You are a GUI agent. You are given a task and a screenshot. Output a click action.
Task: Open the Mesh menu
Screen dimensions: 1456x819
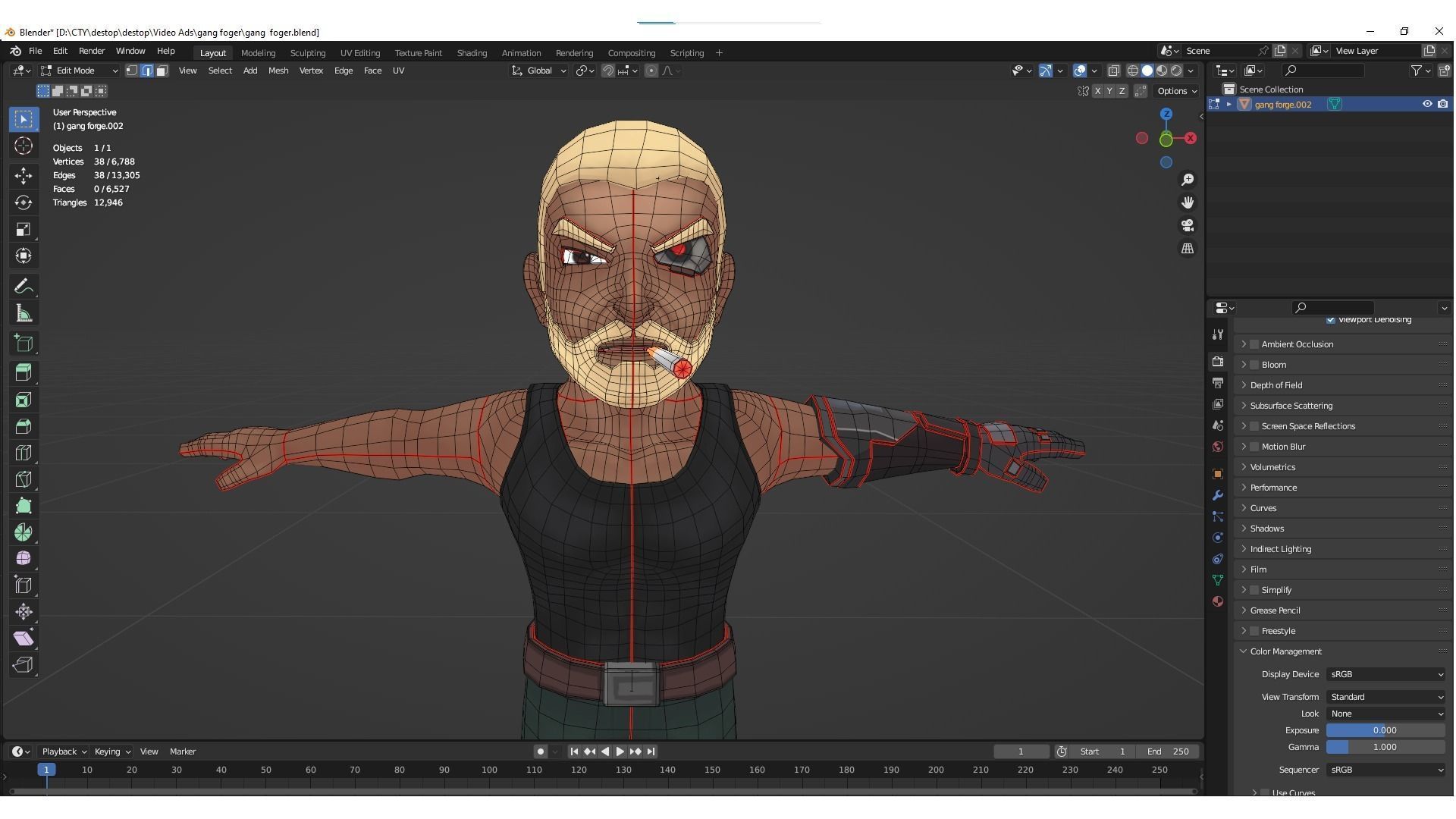click(278, 71)
